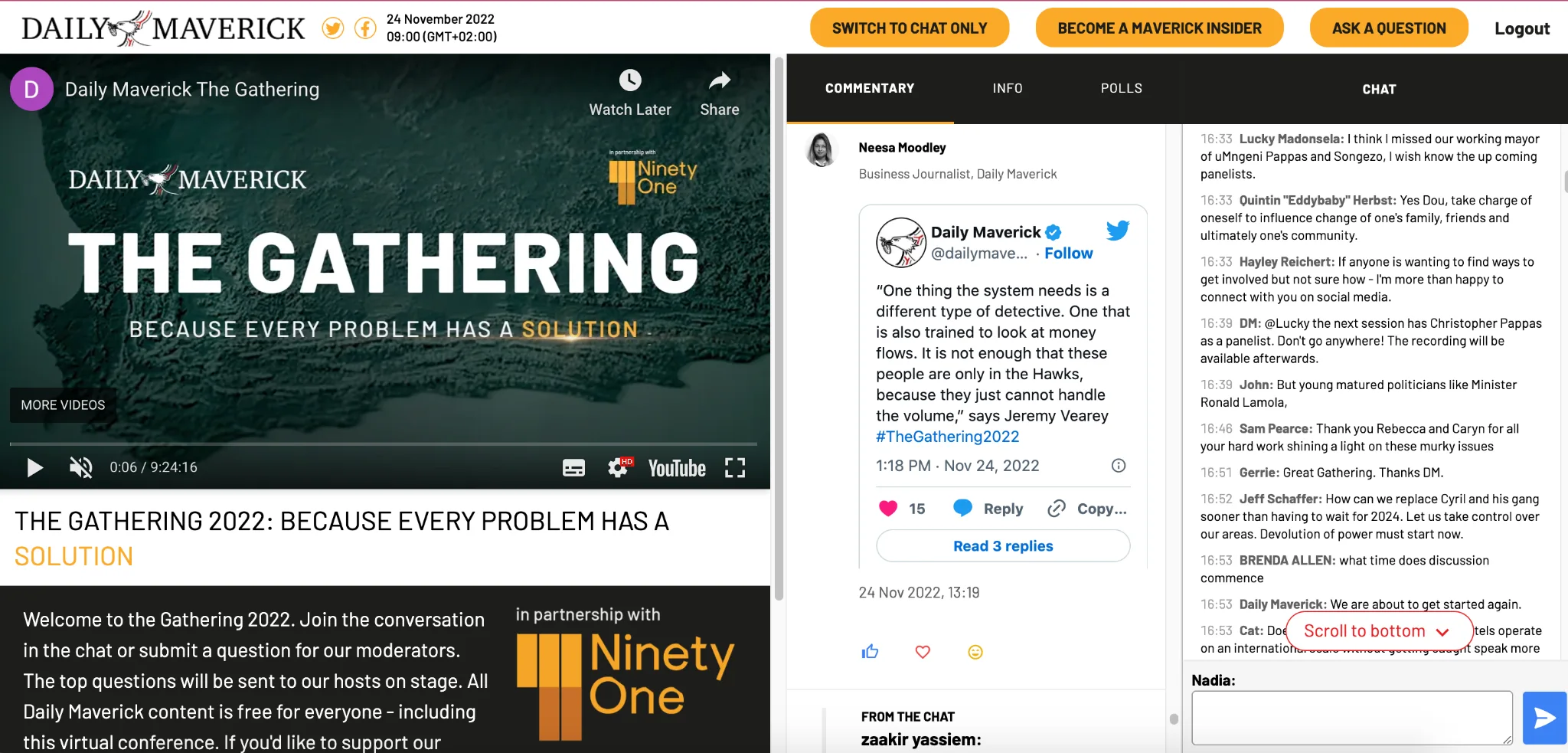Click the video progress bar

pyautogui.click(x=383, y=444)
